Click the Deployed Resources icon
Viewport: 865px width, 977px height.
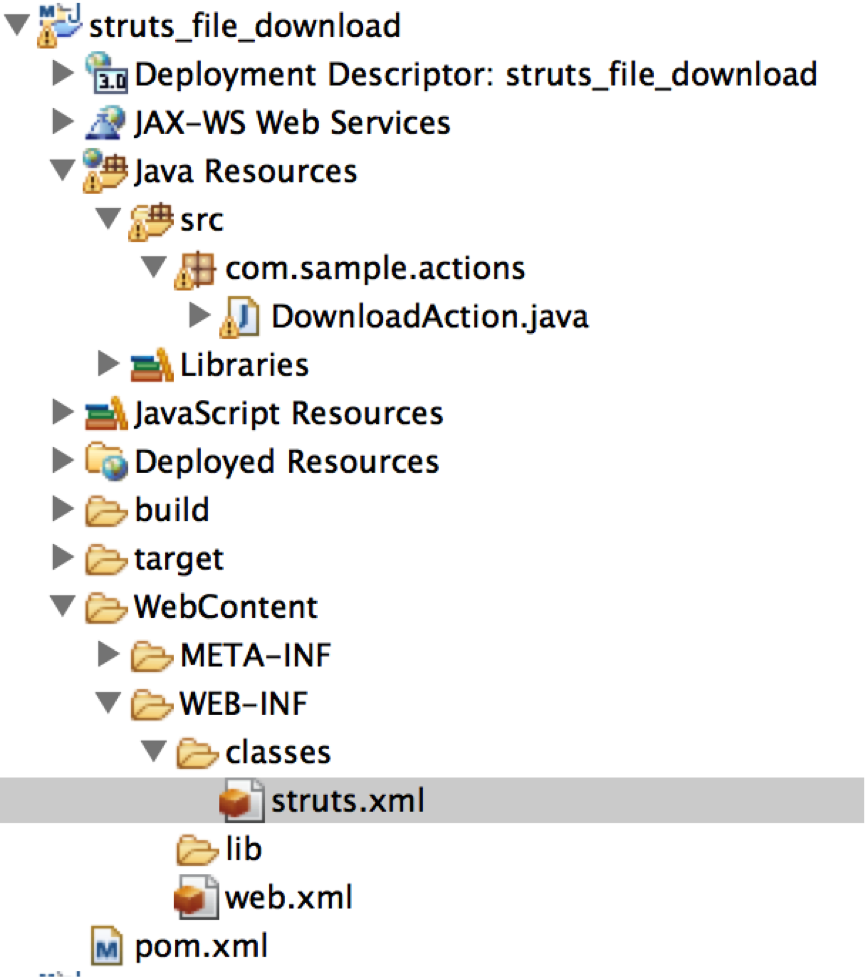[107, 462]
